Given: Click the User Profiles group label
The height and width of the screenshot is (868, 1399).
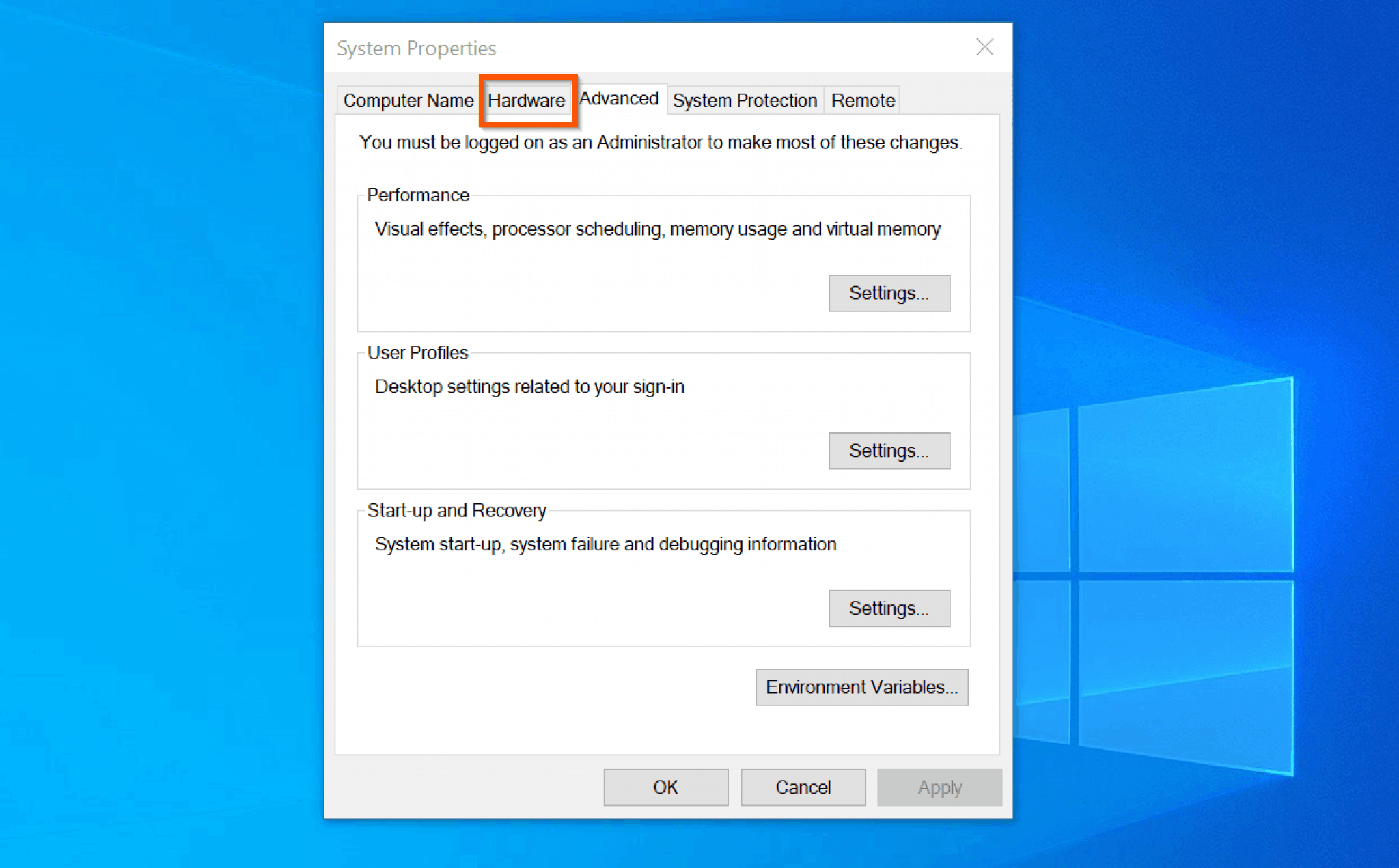Looking at the screenshot, I should pos(417,353).
